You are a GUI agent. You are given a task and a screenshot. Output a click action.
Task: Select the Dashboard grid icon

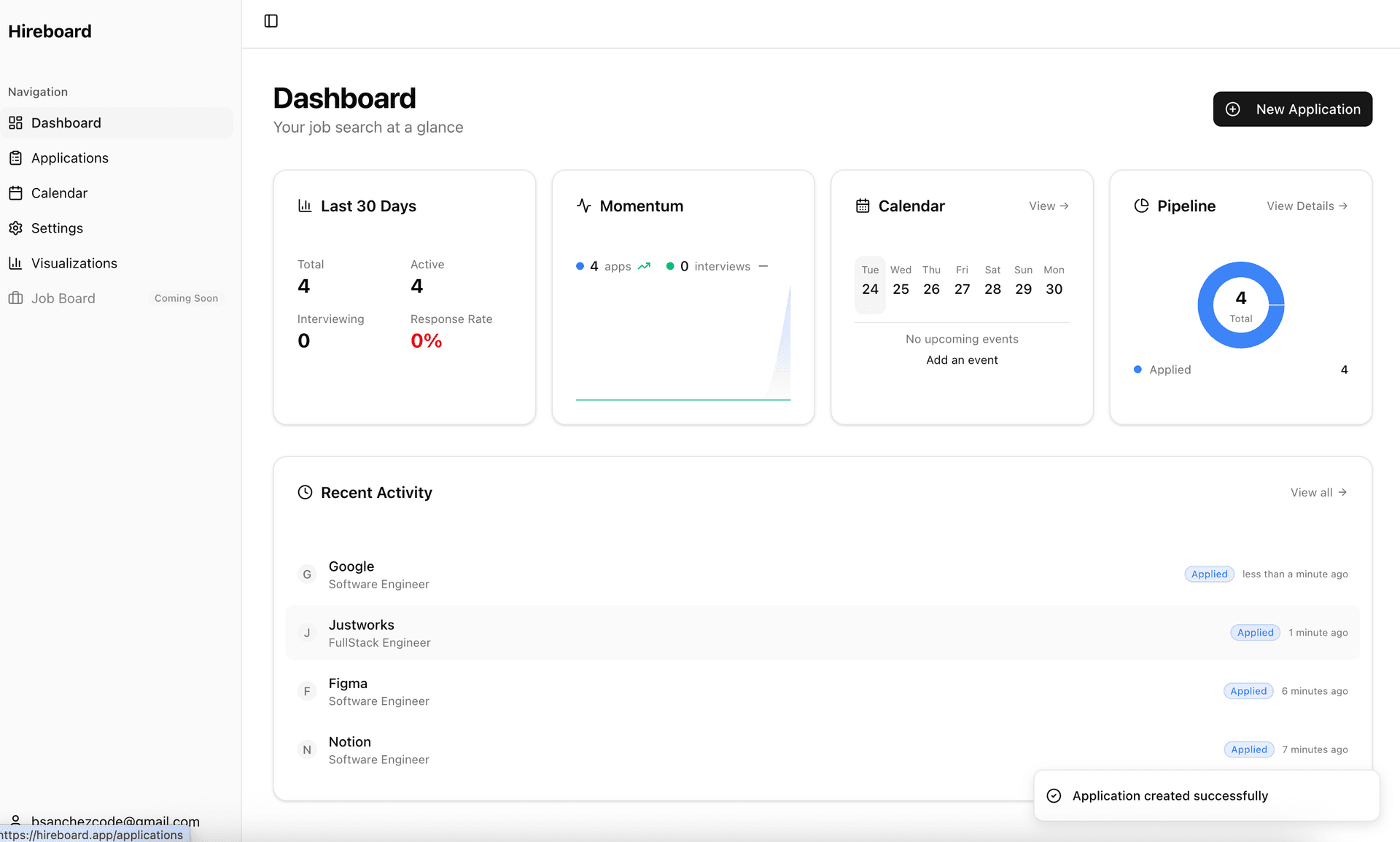point(16,122)
